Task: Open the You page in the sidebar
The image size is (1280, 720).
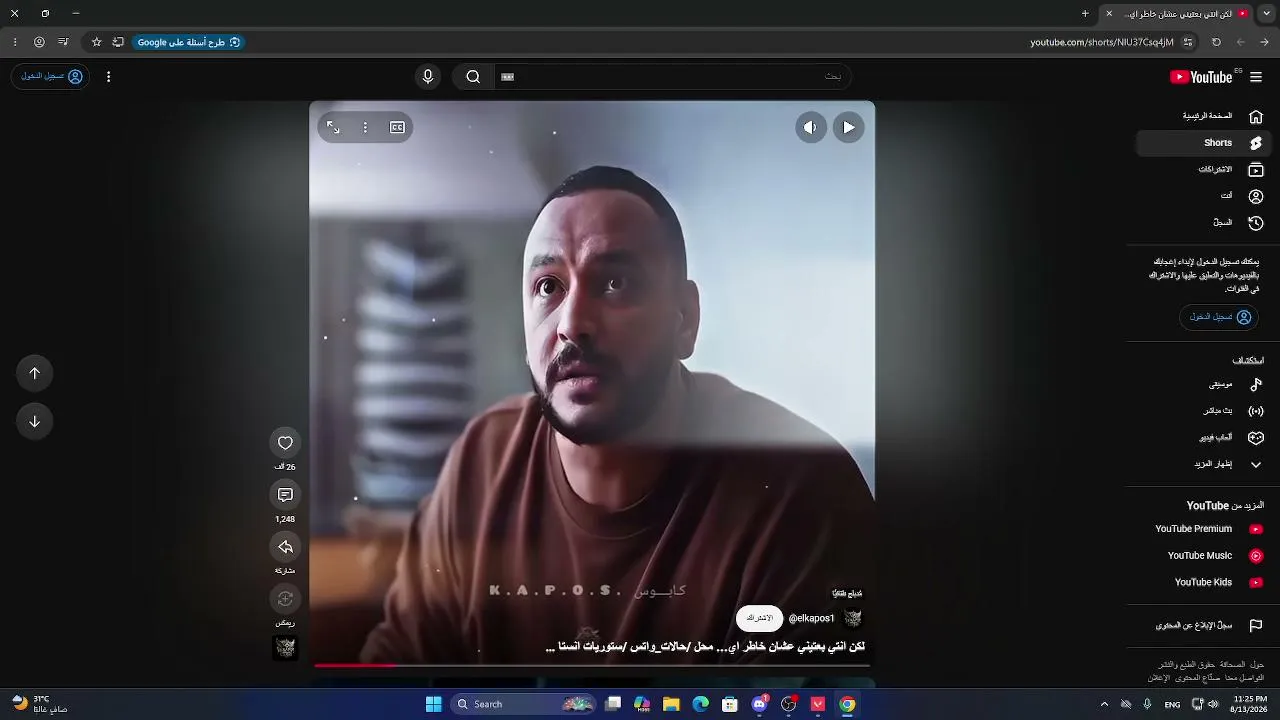Action: pos(1202,196)
